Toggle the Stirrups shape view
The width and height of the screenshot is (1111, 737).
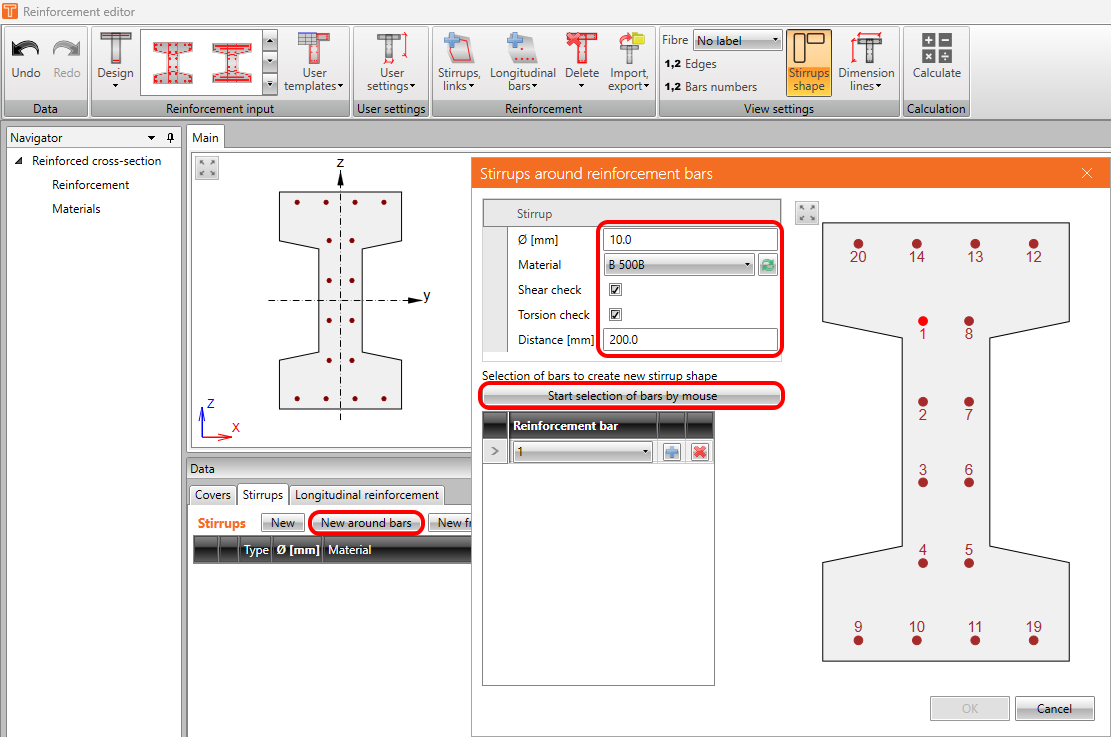808,60
